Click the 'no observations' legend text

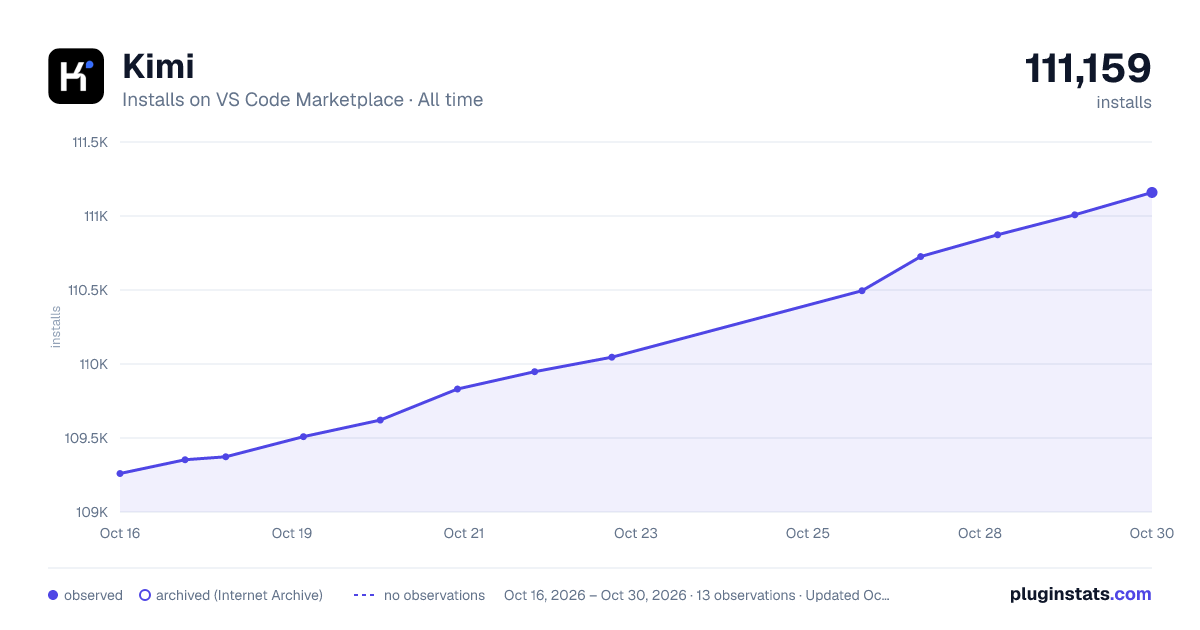(434, 595)
